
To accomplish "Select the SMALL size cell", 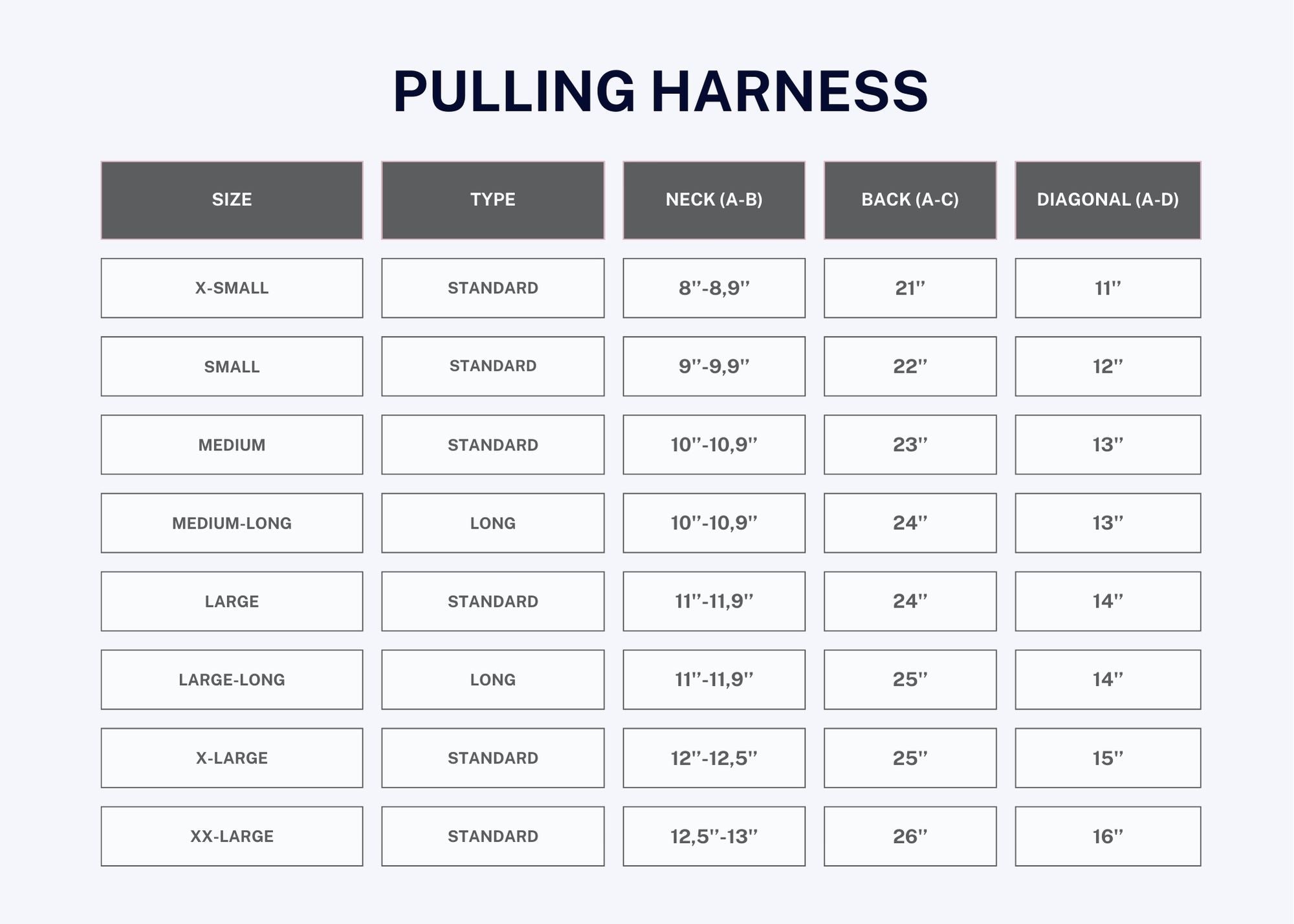I will pyautogui.click(x=232, y=366).
